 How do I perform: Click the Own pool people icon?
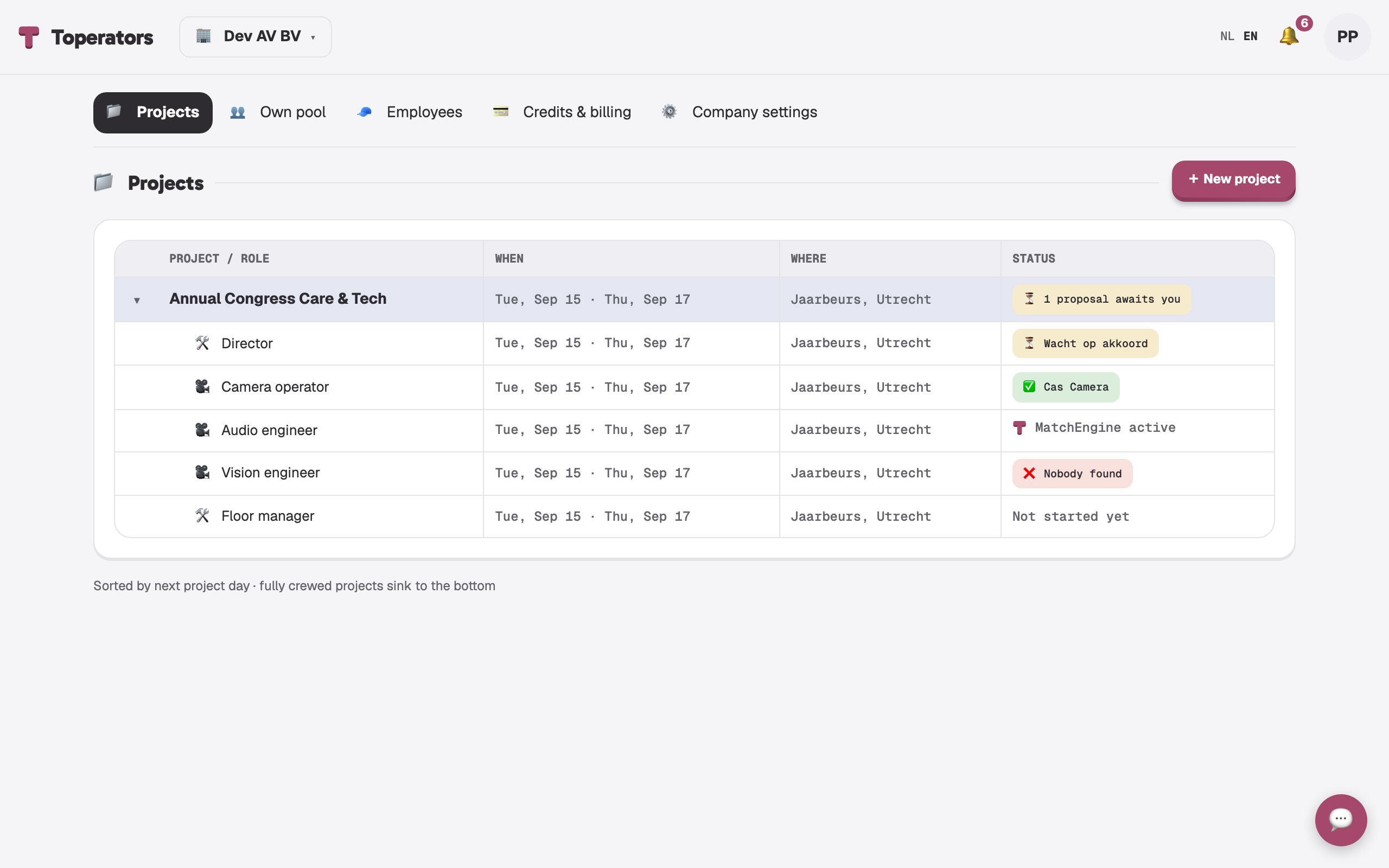click(x=238, y=112)
